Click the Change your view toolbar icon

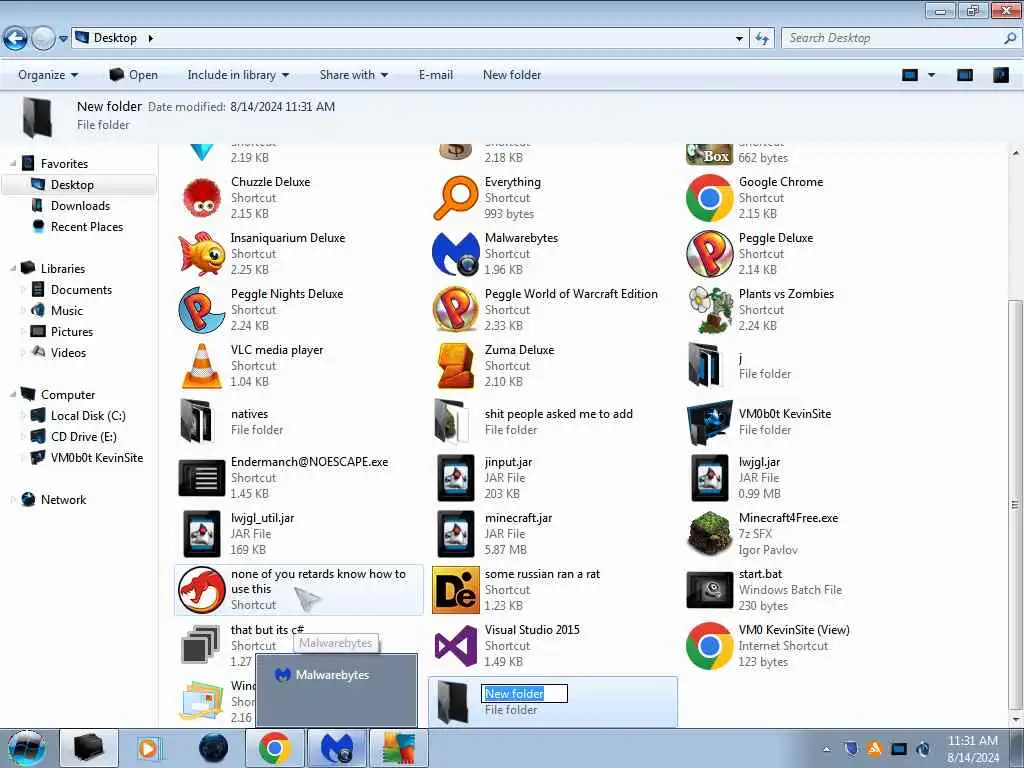(910, 75)
